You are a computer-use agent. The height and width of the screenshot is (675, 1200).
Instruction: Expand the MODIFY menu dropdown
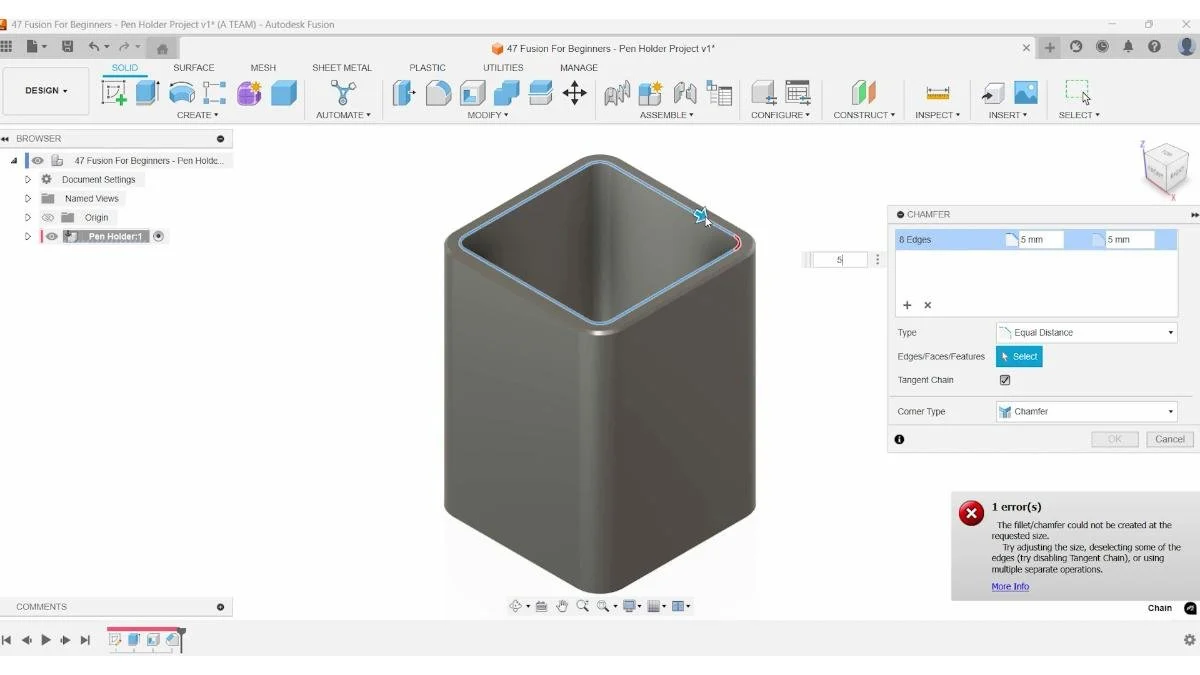click(488, 115)
